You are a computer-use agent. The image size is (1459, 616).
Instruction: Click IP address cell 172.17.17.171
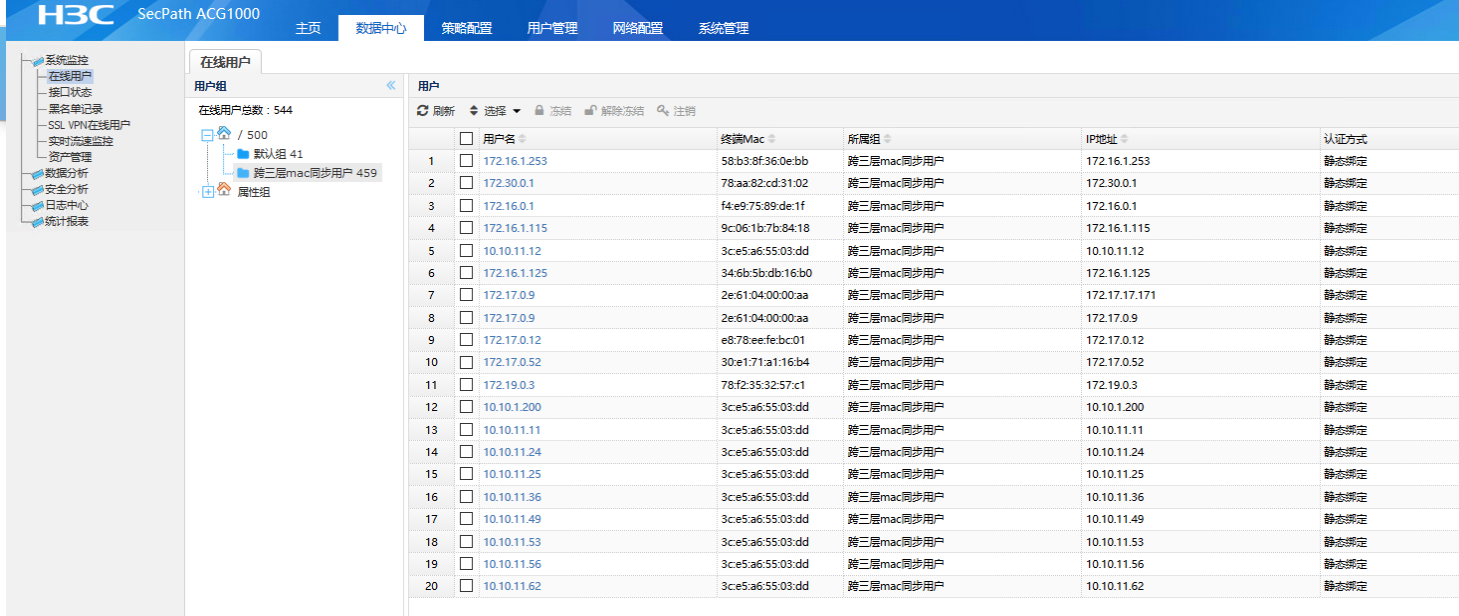[1120, 295]
